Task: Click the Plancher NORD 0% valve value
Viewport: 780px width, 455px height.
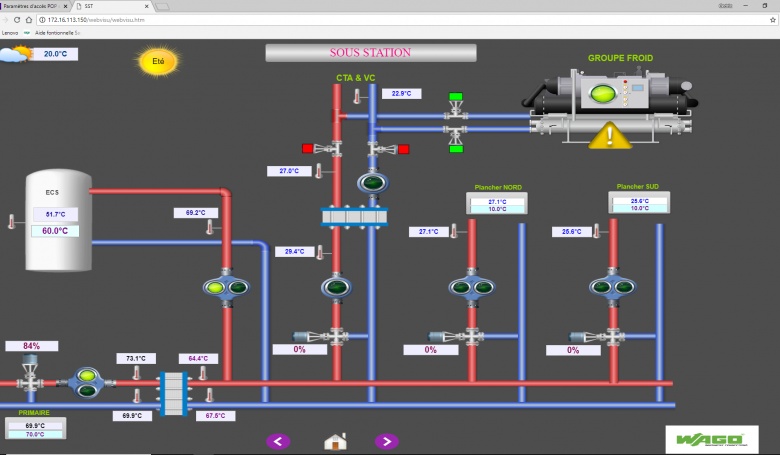Action: [x=431, y=350]
